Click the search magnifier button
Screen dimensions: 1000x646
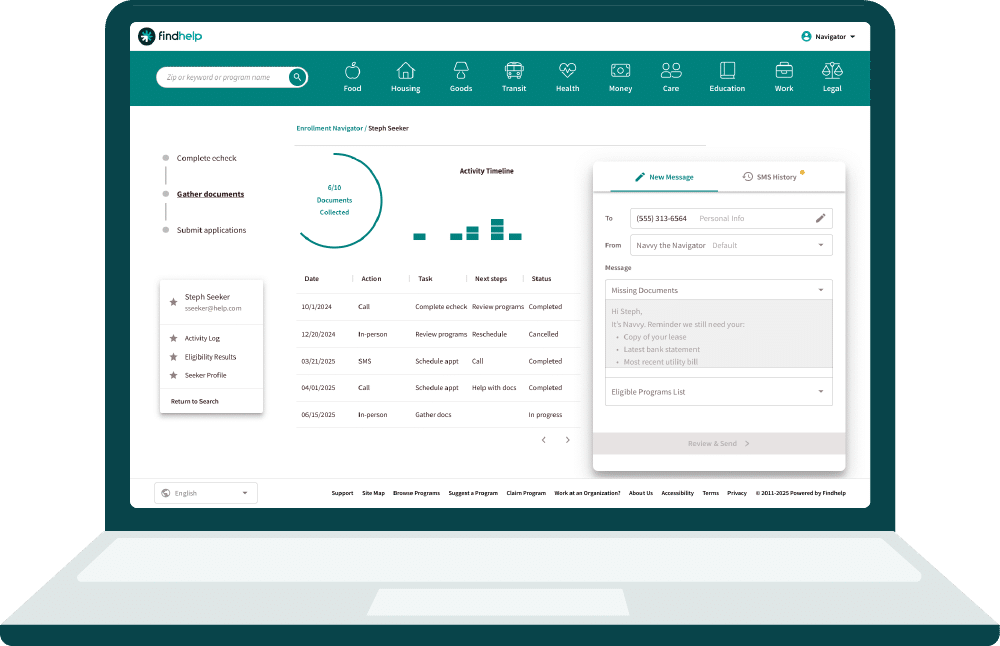297,77
